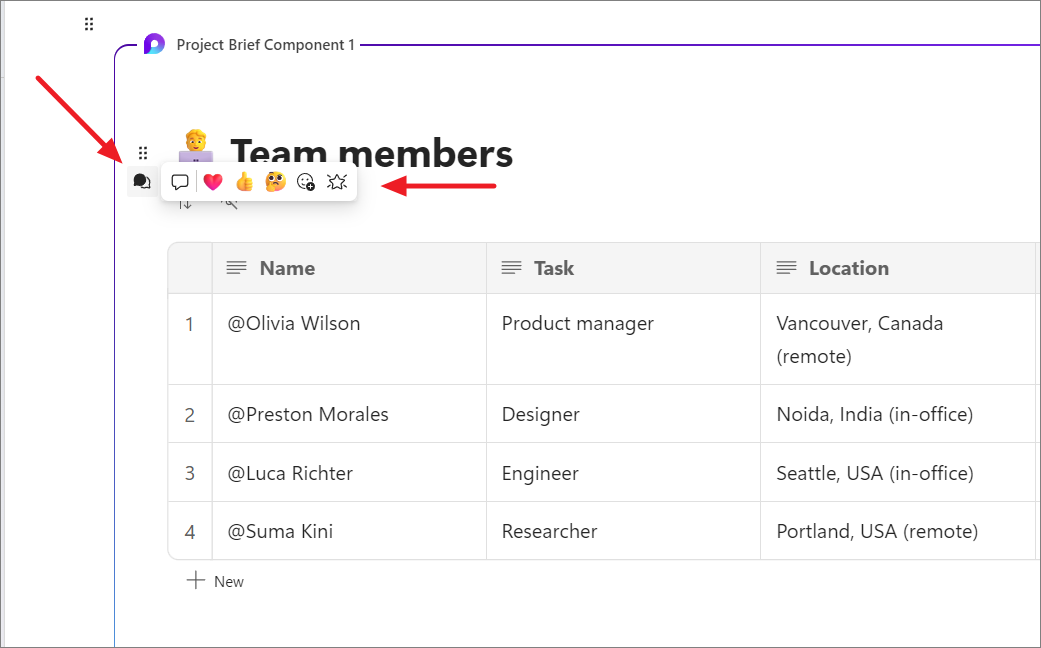The image size is (1041, 648).
Task: Open the emoji picker for more reactions
Action: pos(306,182)
